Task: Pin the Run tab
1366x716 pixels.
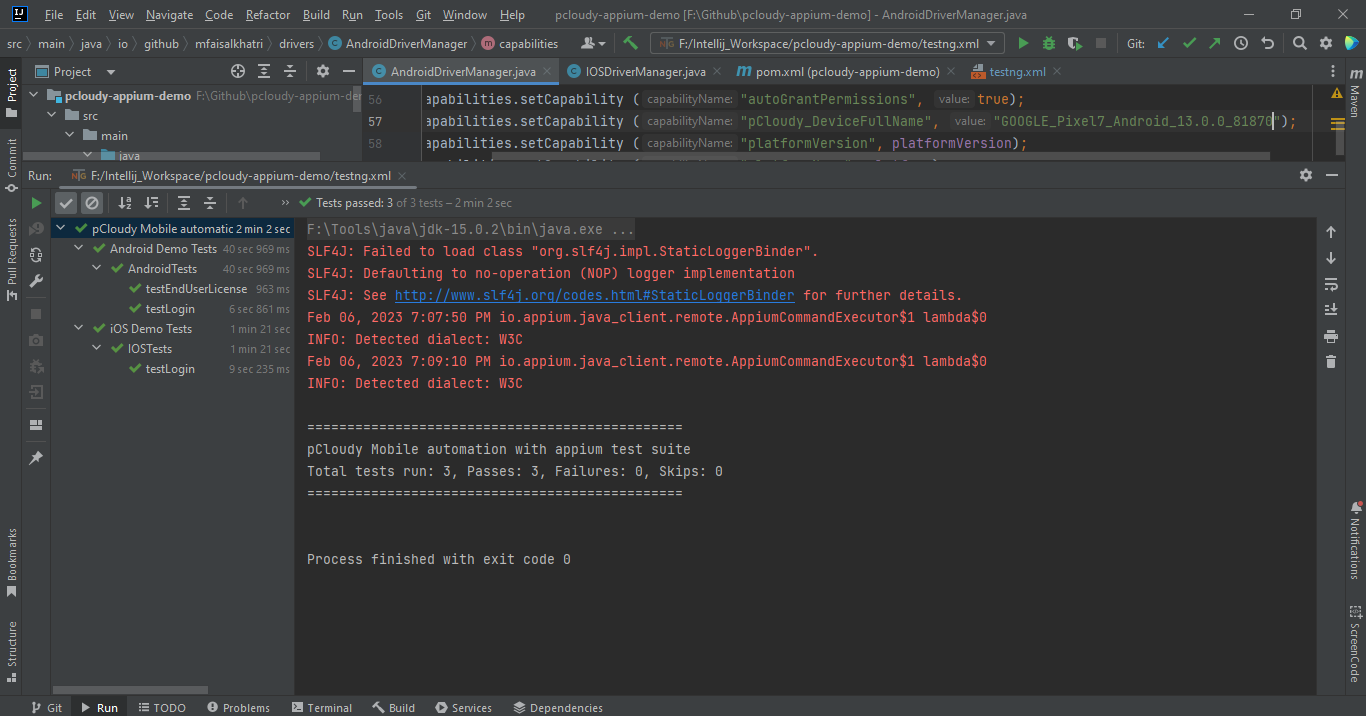Action: pyautogui.click(x=37, y=458)
